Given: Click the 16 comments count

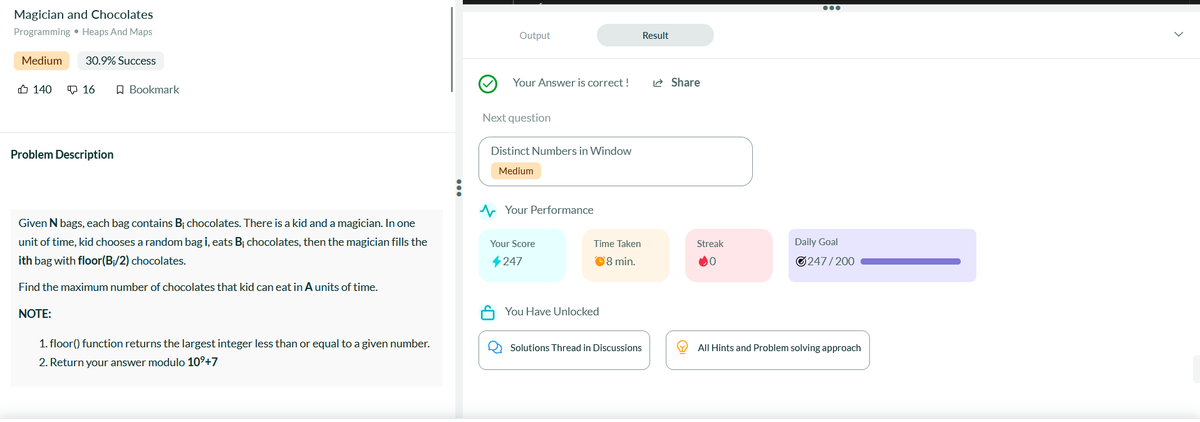Looking at the screenshot, I should tap(89, 90).
